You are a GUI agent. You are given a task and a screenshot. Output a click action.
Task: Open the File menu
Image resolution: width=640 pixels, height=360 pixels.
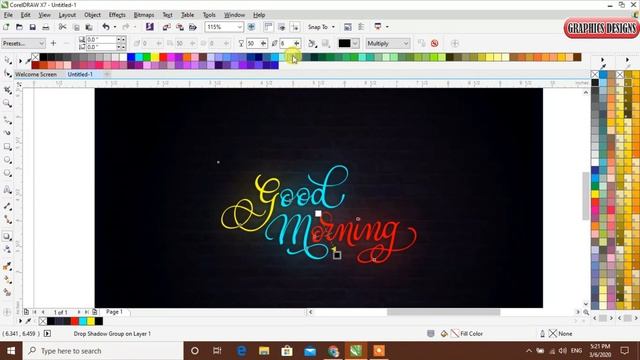tap(8, 15)
